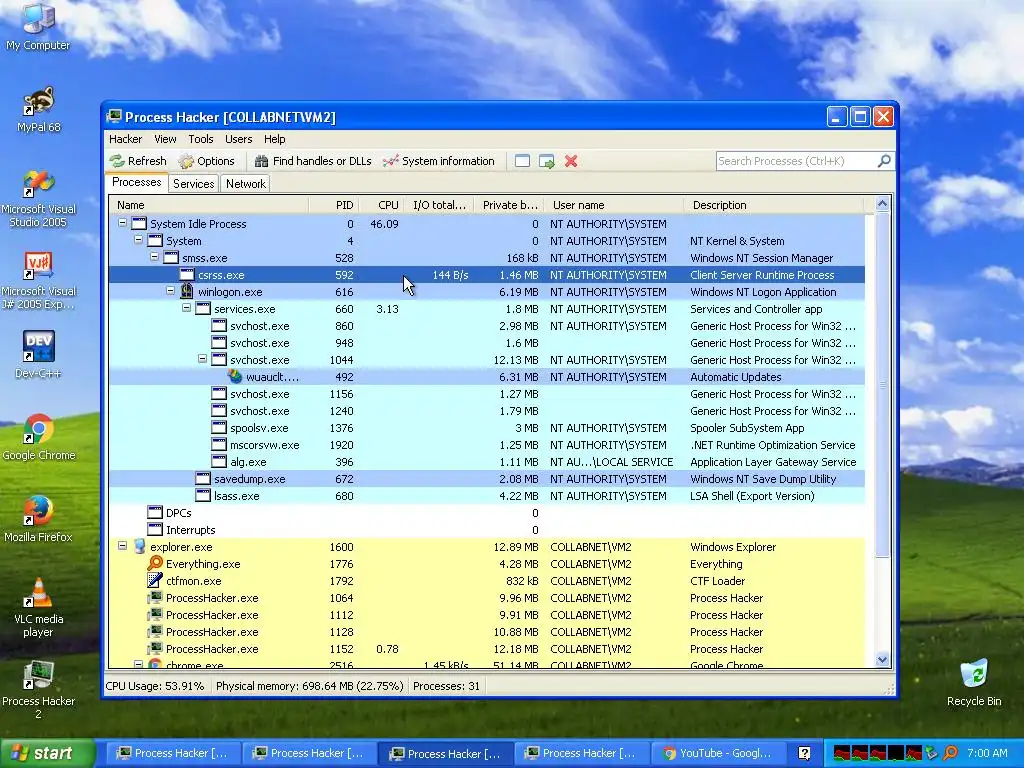Click the CPU Usage status bar entry
1024x768 pixels.
coord(155,686)
